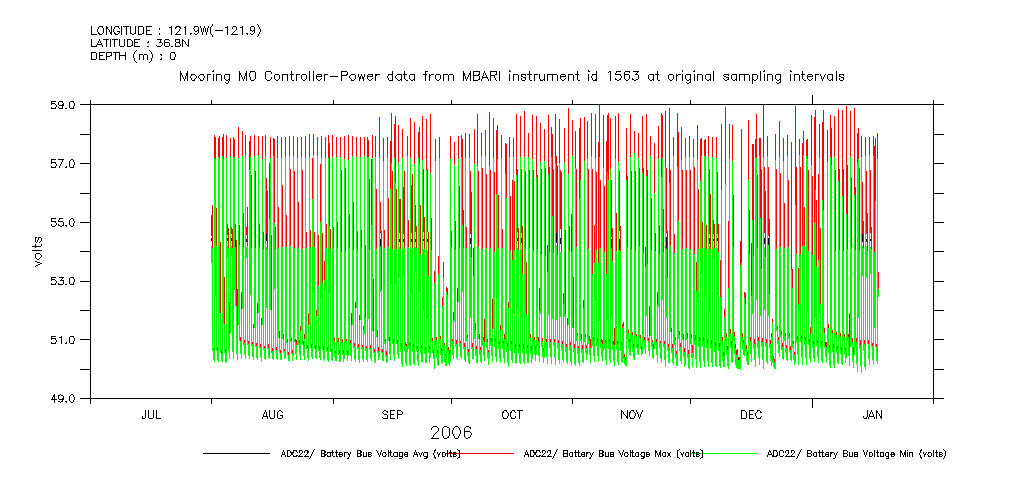Select the 55.0 y-axis tick label

click(x=64, y=222)
